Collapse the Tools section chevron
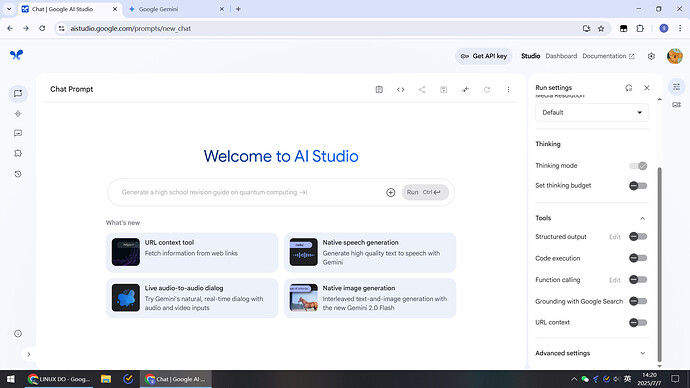690x388 pixels. (642, 218)
